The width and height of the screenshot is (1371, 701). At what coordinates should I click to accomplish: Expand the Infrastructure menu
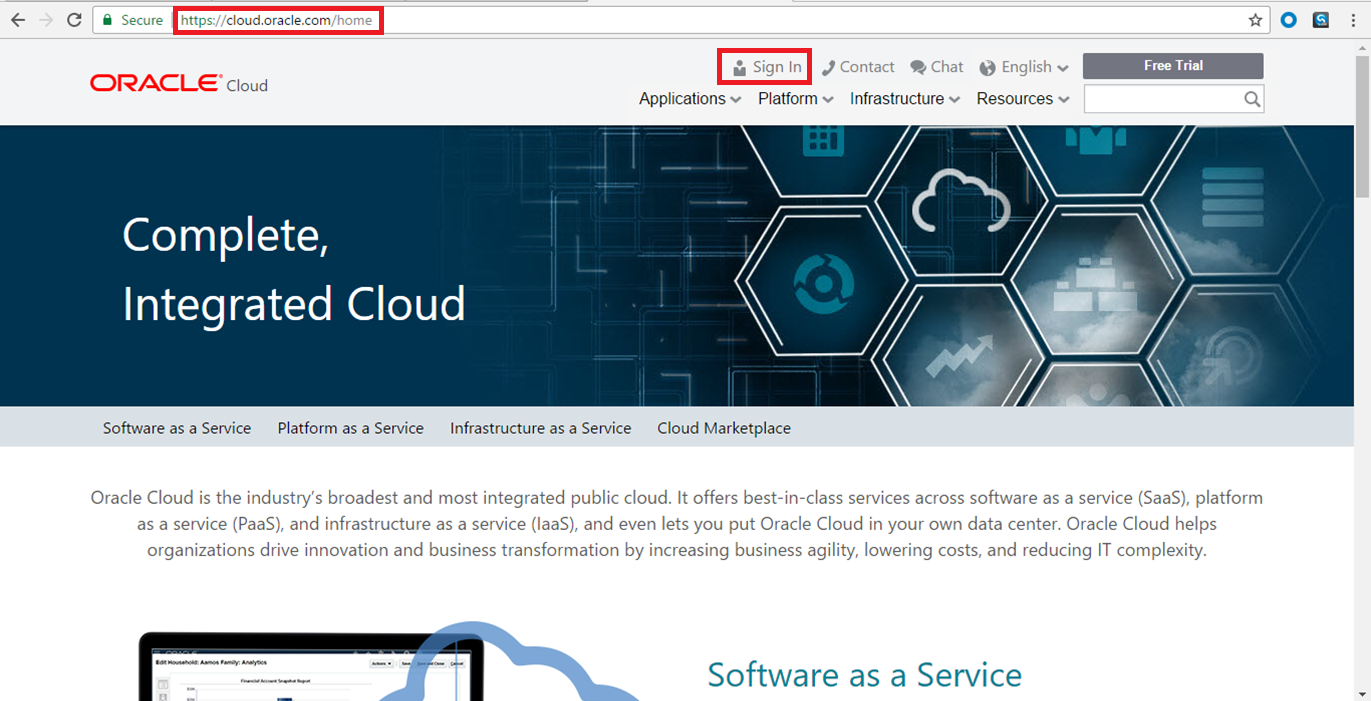tap(905, 99)
